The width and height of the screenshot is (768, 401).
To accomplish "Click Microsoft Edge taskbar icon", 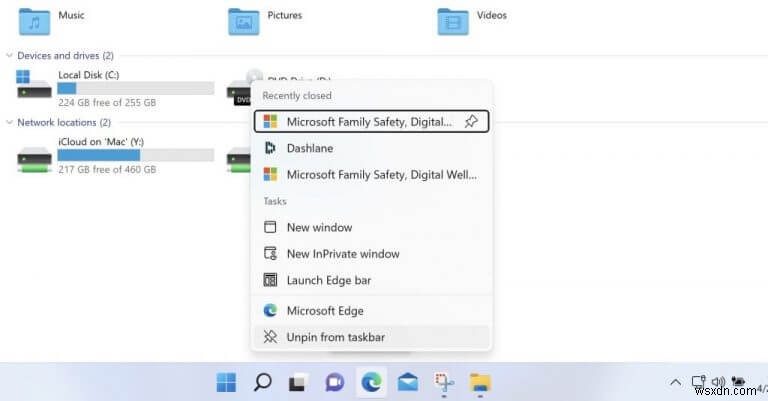I will tap(371, 382).
